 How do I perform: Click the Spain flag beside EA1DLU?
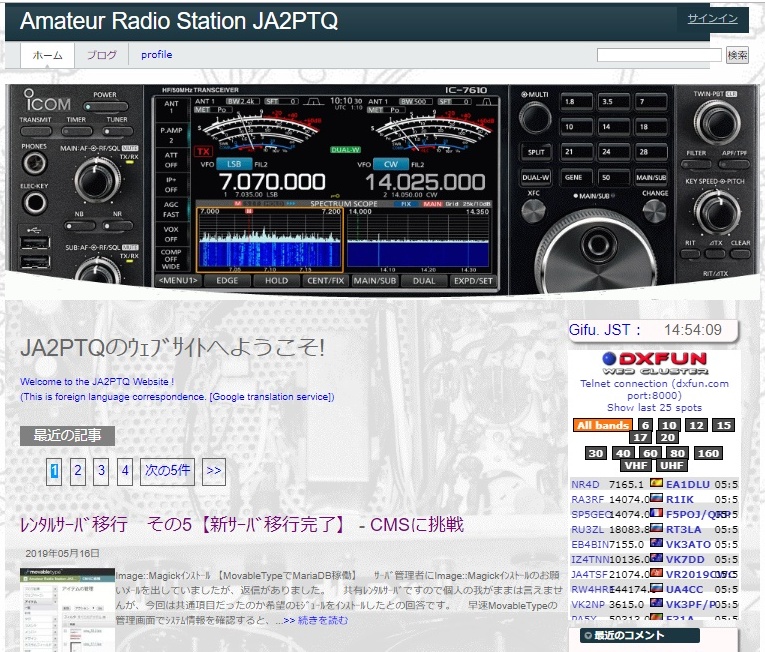click(656, 483)
